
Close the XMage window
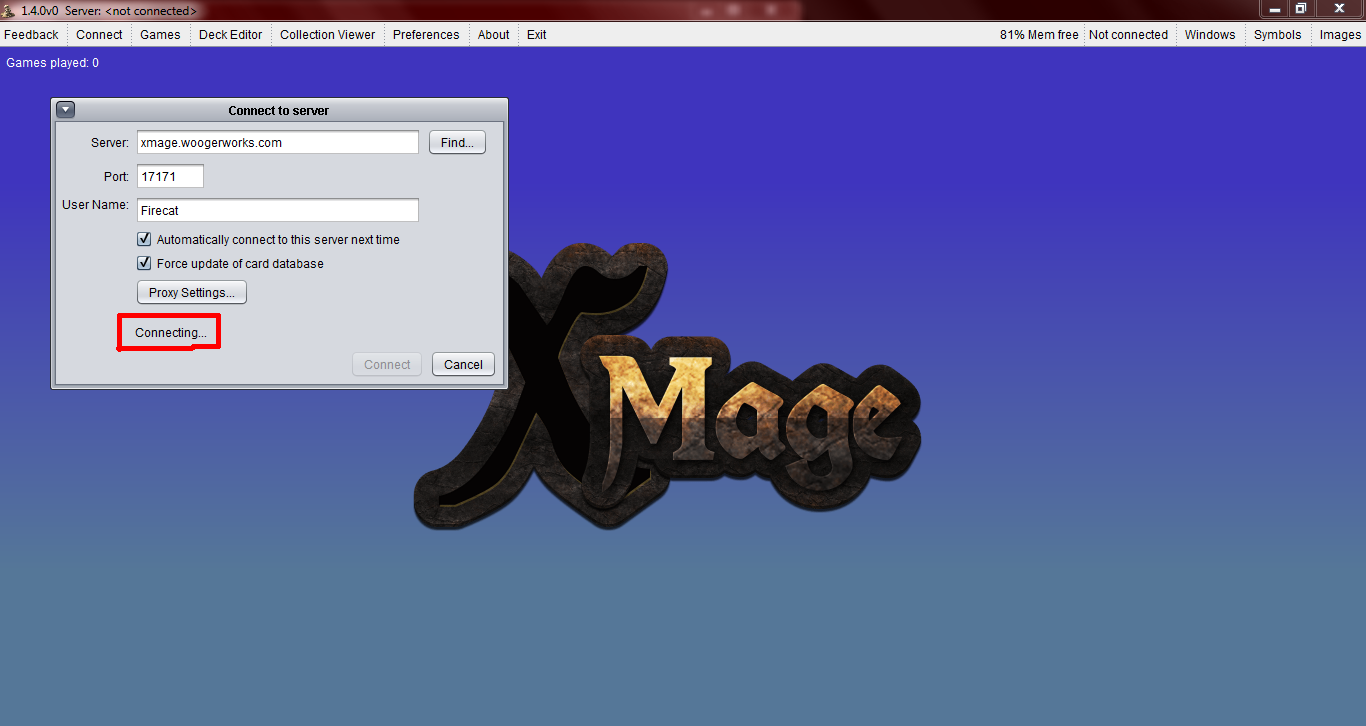pos(1339,8)
